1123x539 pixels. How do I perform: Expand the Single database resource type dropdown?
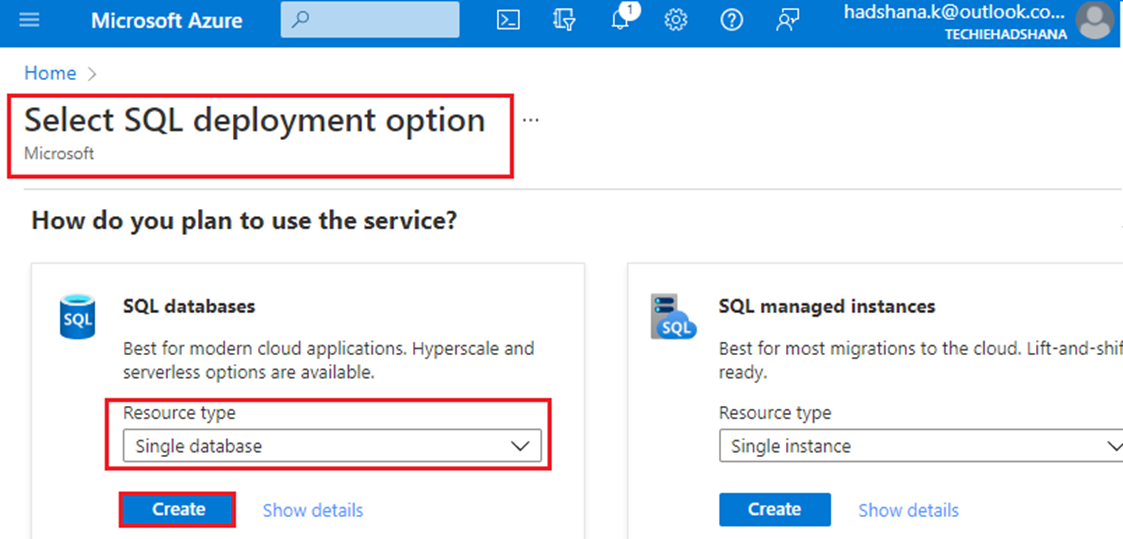point(332,446)
